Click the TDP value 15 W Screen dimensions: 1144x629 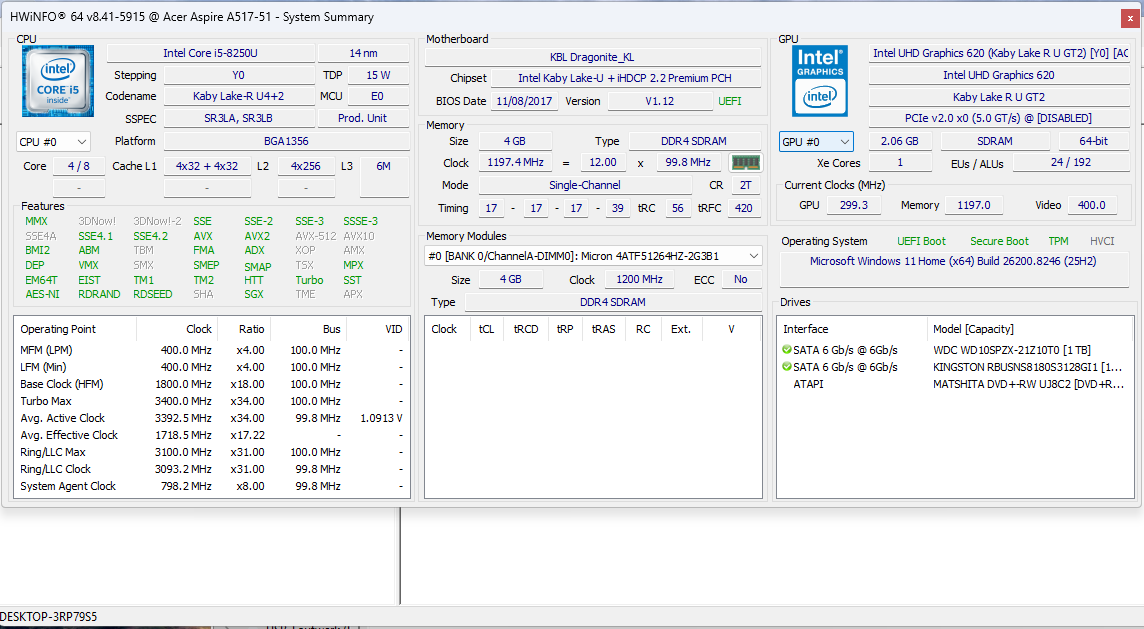pos(378,75)
